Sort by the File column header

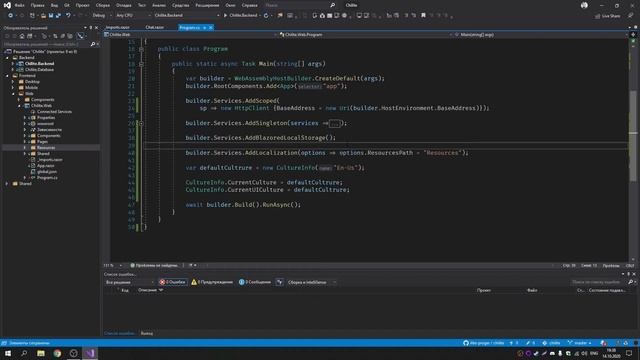coord(532,290)
